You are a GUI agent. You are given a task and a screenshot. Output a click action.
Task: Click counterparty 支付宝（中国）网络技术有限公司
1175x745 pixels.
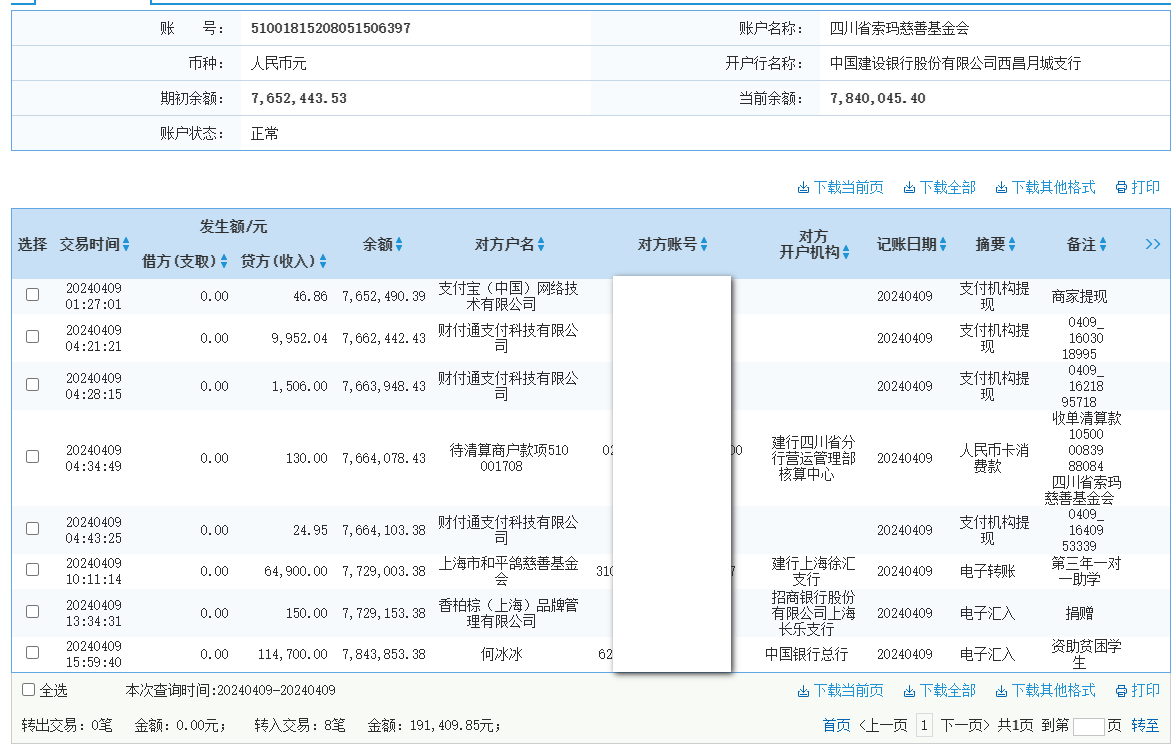pyautogui.click(x=508, y=296)
